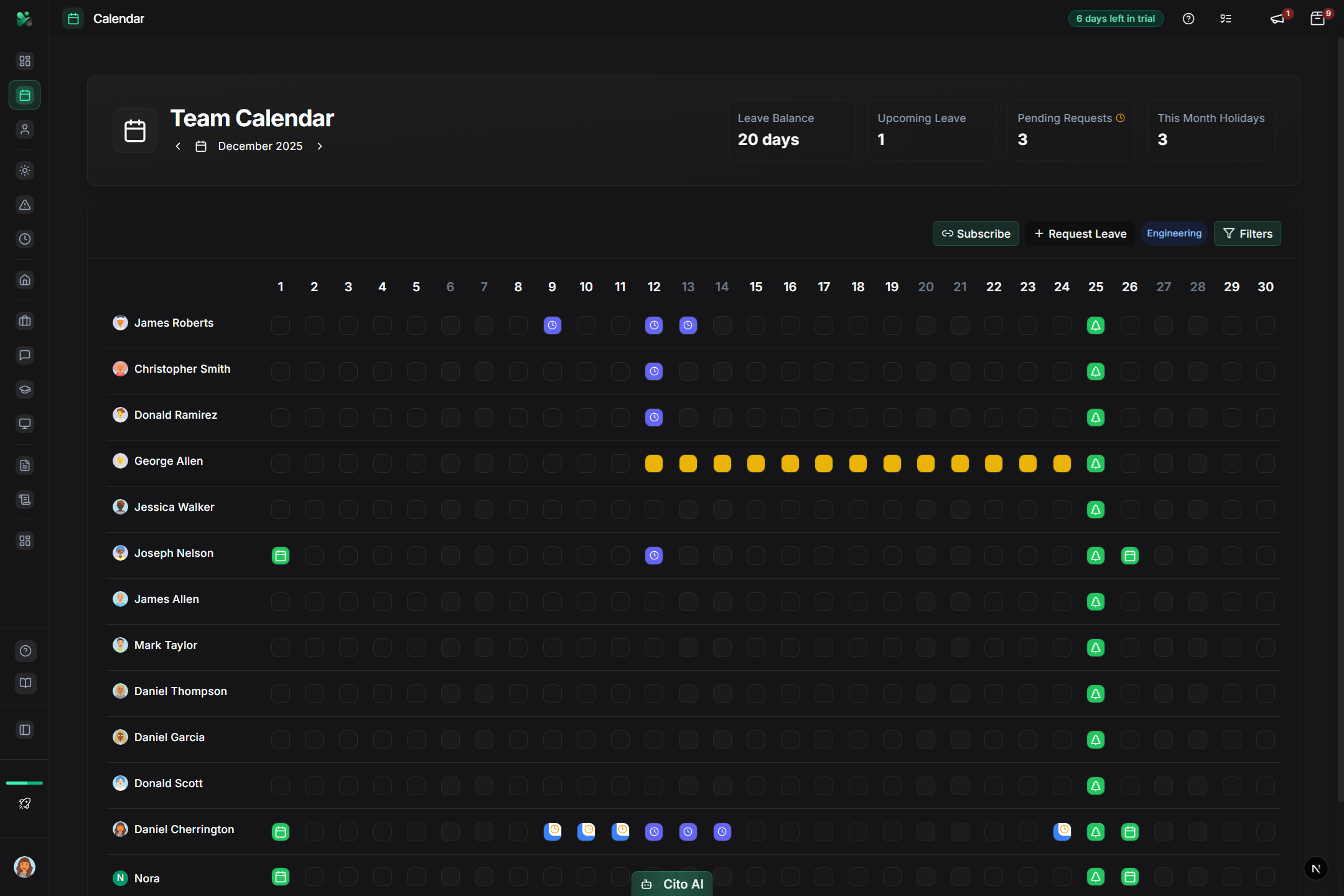Toggle Joseph Nelson's green marker on December 1
This screenshot has height=896, width=1344.
[281, 556]
